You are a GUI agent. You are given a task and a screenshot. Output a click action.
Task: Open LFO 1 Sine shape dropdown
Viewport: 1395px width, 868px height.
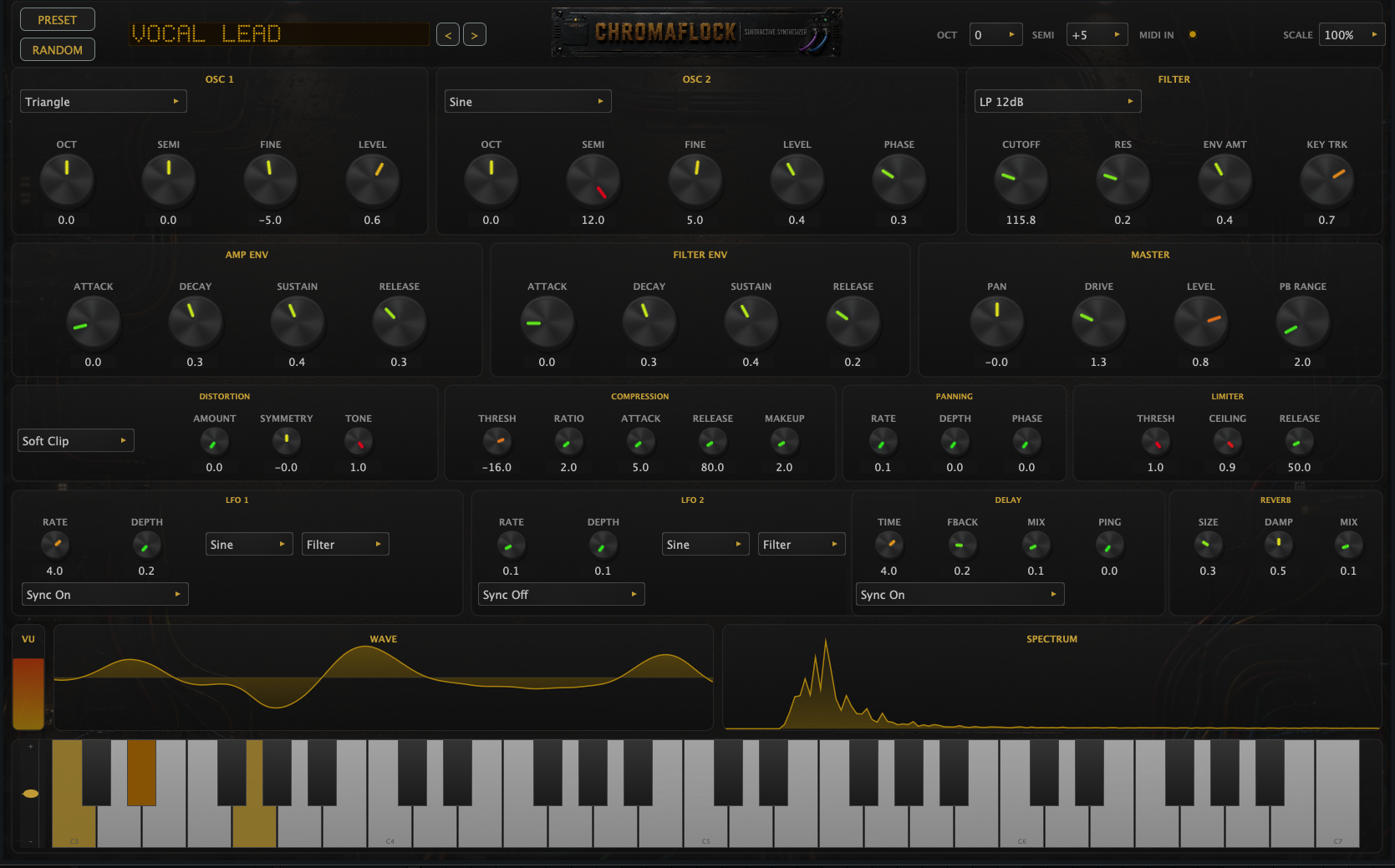249,544
